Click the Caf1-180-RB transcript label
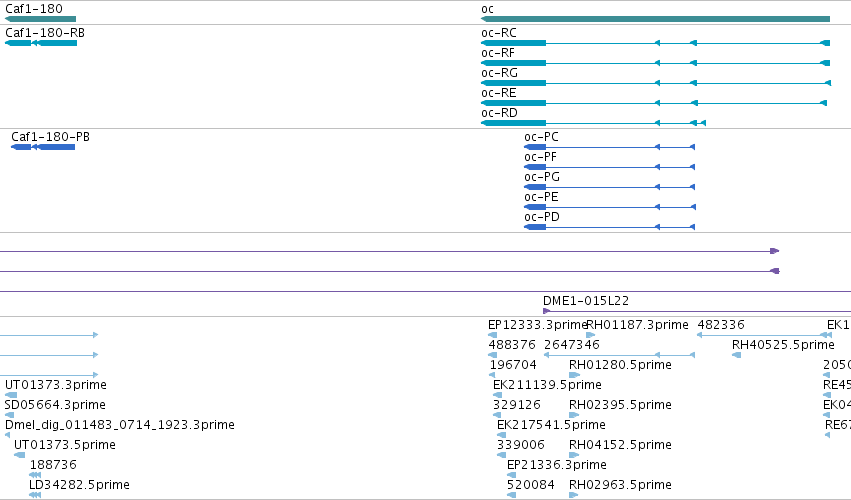Viewport: 851px width, 500px height. tap(45, 33)
